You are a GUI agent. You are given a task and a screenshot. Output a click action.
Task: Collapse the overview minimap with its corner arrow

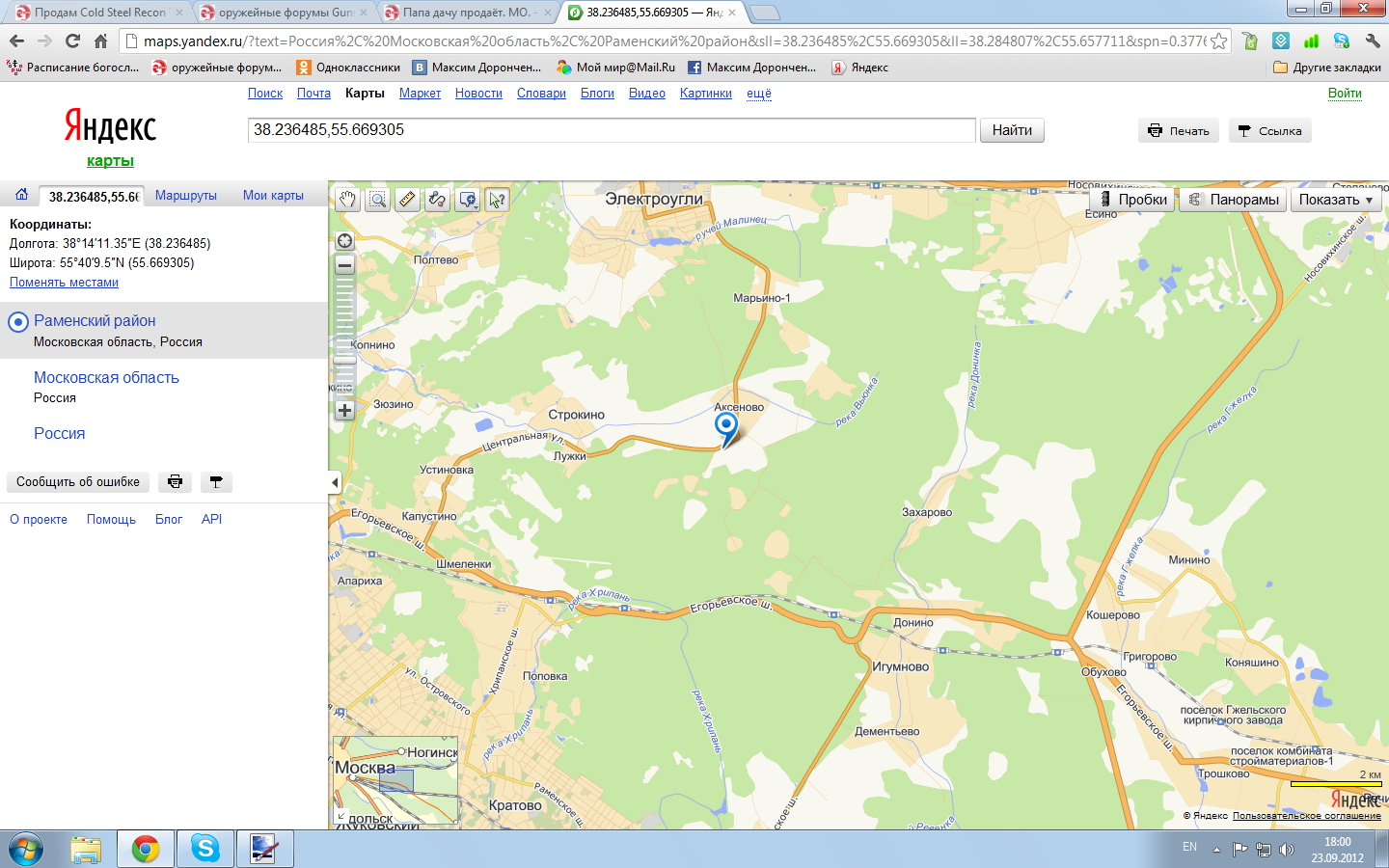(x=340, y=816)
